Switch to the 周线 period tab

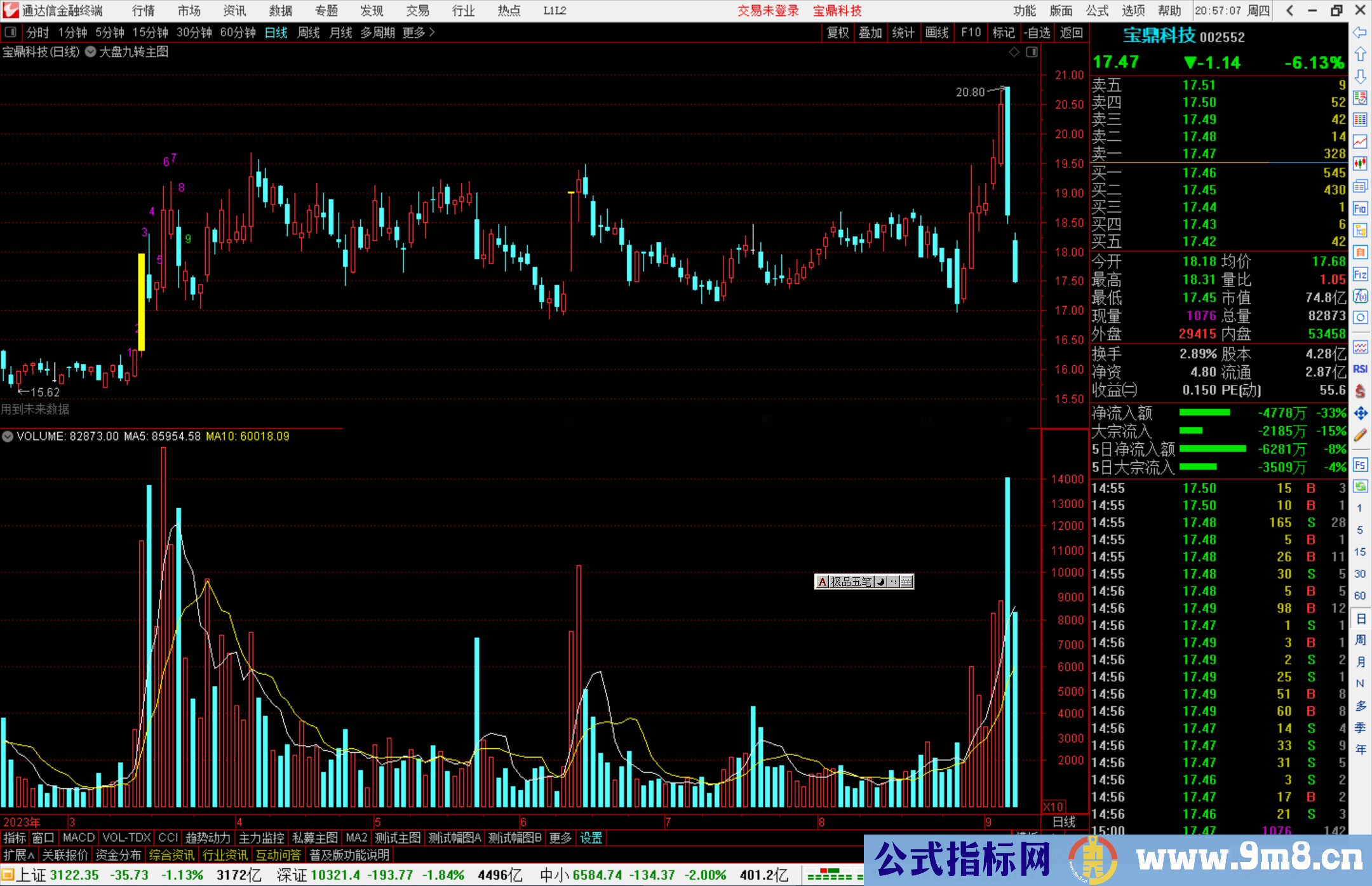[x=308, y=32]
